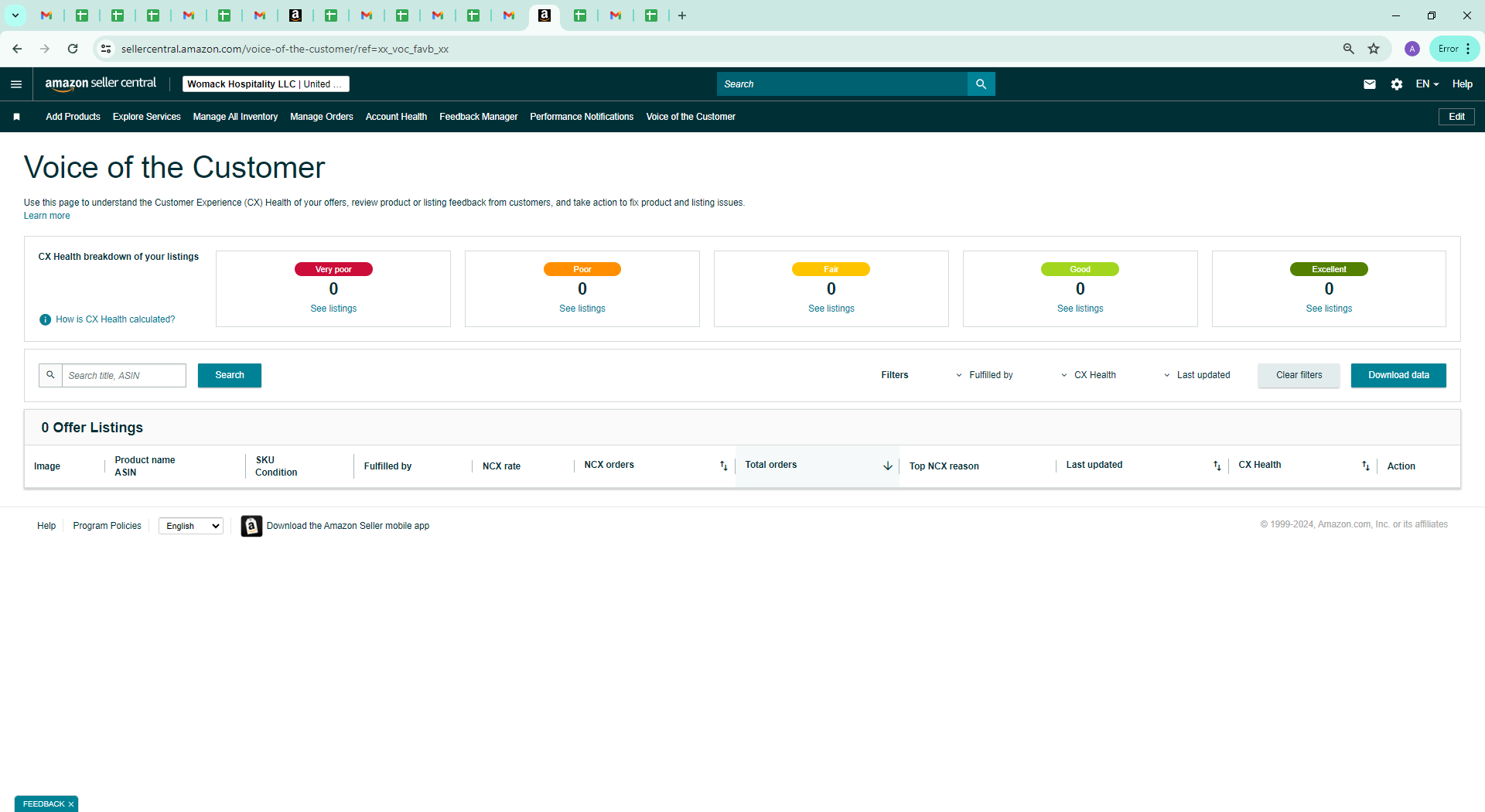View site information icon in address bar
1485x812 pixels.
tap(106, 49)
